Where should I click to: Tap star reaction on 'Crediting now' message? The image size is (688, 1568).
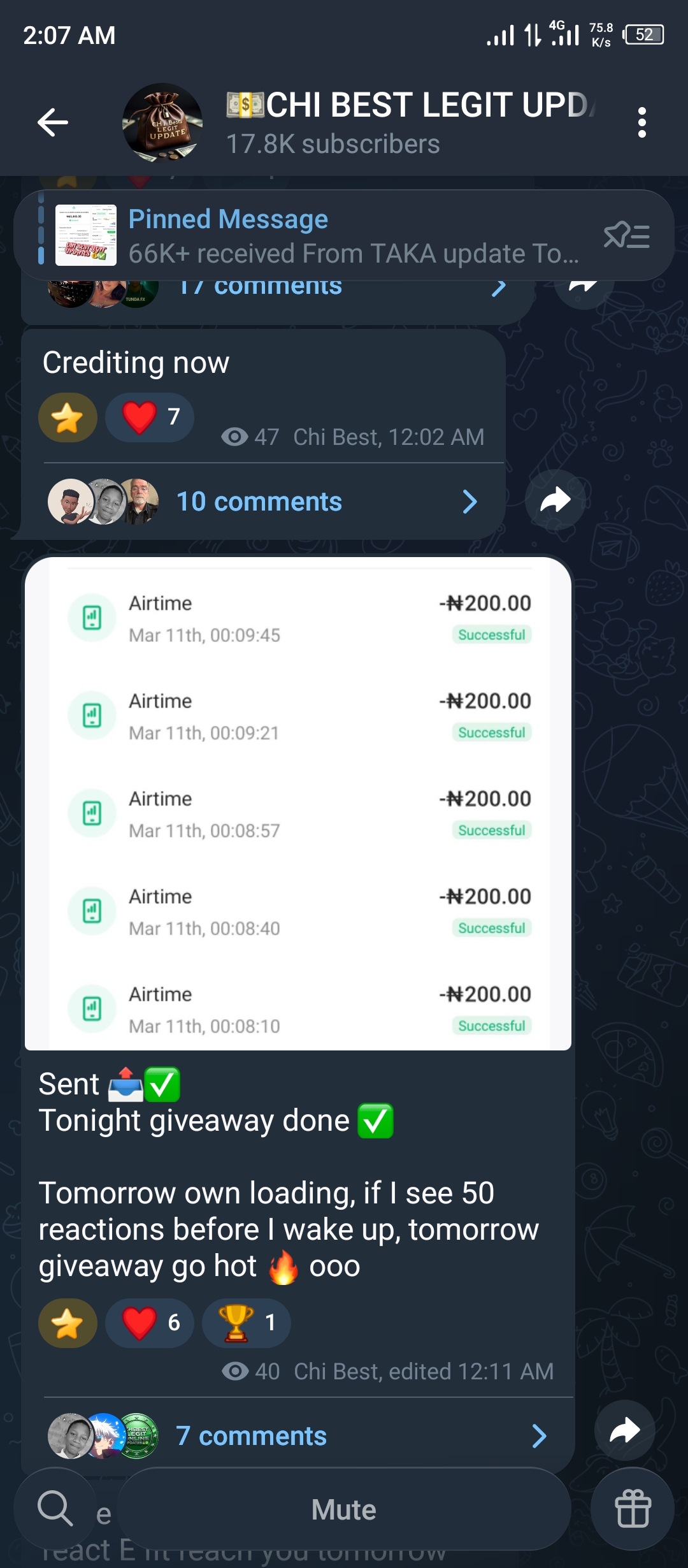(x=68, y=417)
